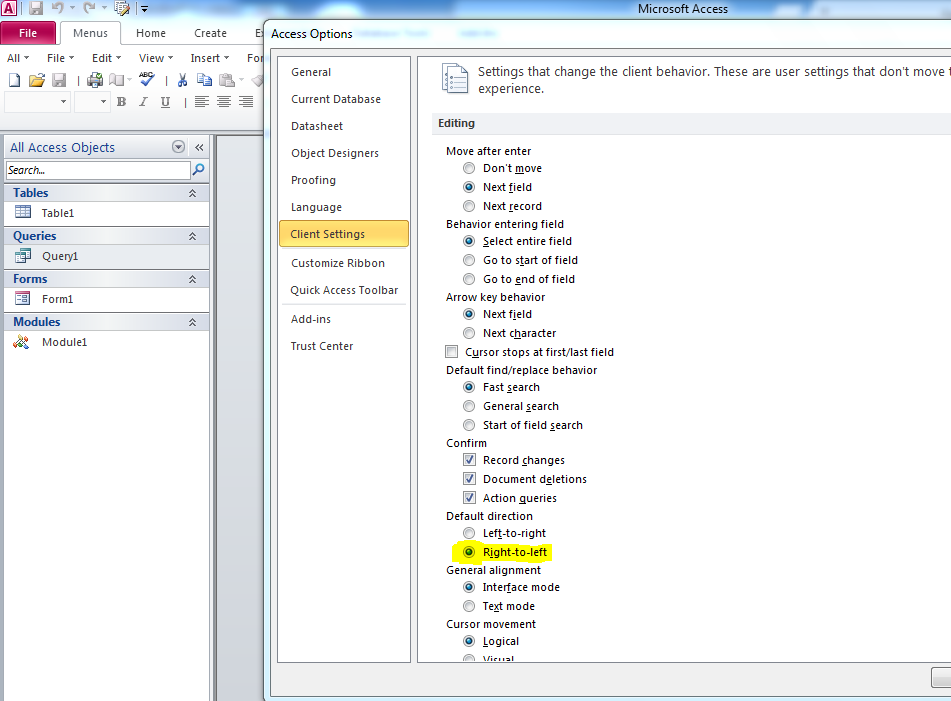Select Next record under Move after enter
This screenshot has height=701, width=951.
click(469, 206)
